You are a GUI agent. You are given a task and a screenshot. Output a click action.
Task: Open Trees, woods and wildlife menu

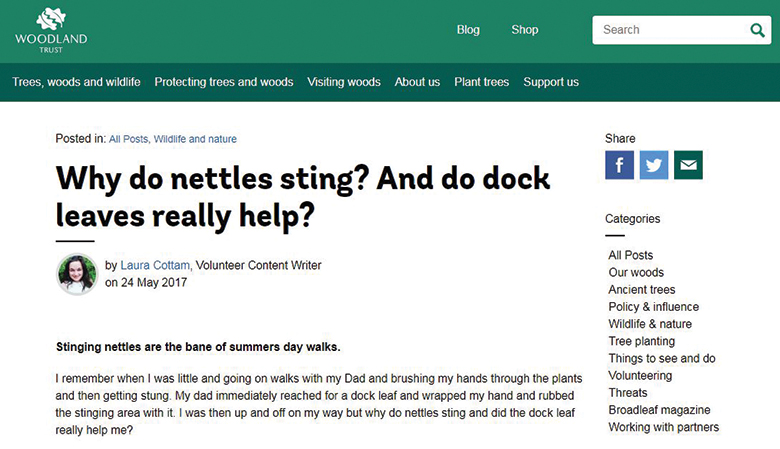point(76,82)
